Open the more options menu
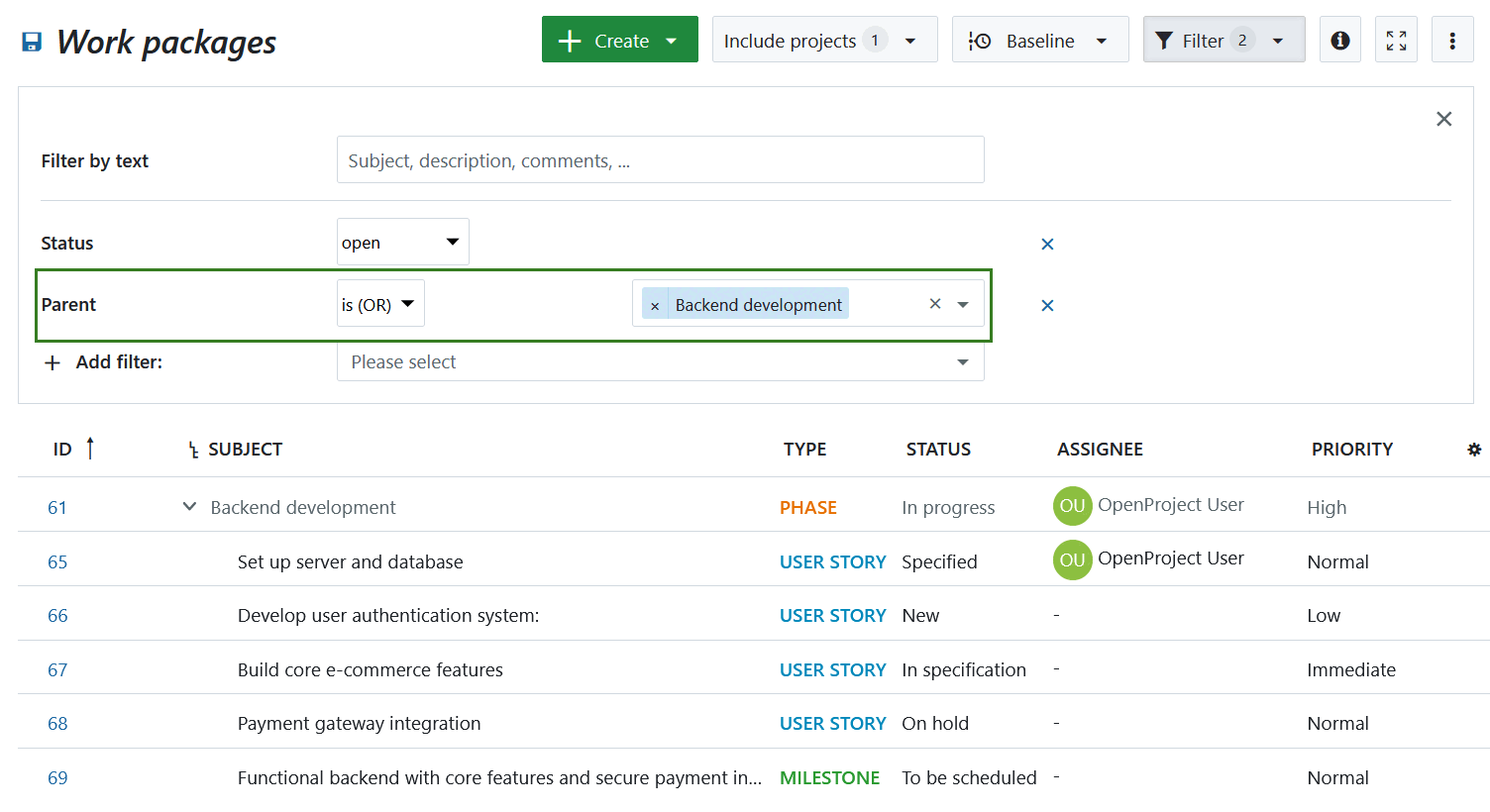Image resolution: width=1490 pixels, height=812 pixels. (x=1452, y=40)
